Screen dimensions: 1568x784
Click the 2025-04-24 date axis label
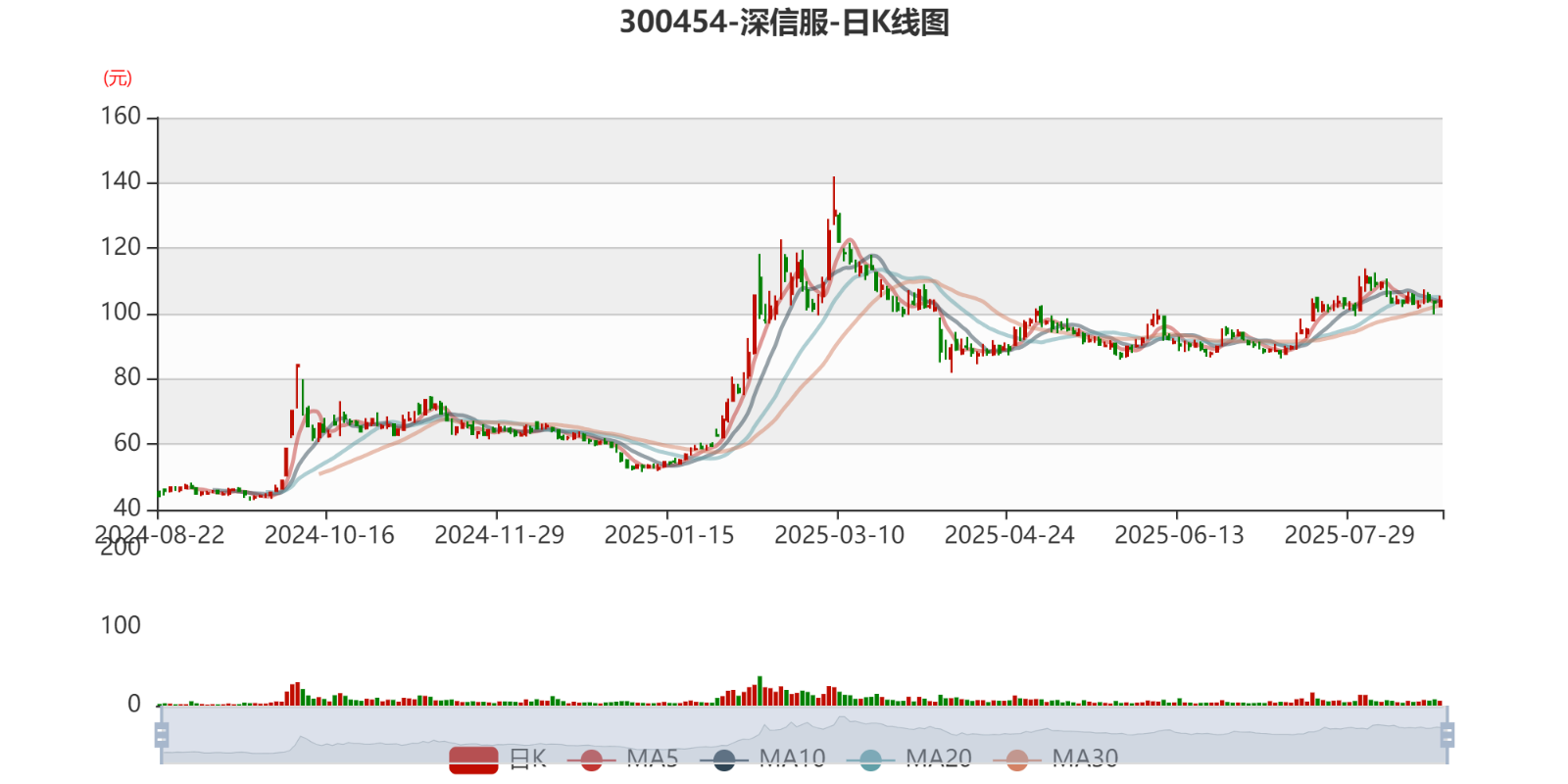[1009, 535]
